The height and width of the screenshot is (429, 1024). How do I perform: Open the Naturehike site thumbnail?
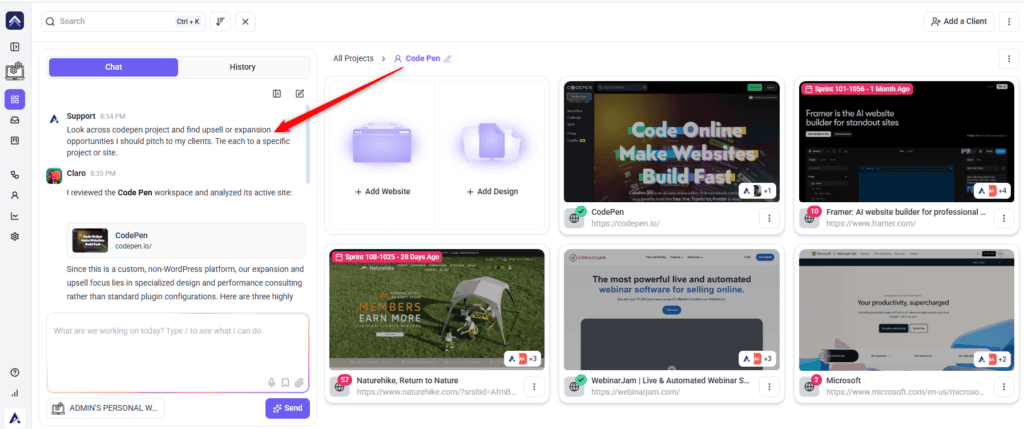point(437,310)
